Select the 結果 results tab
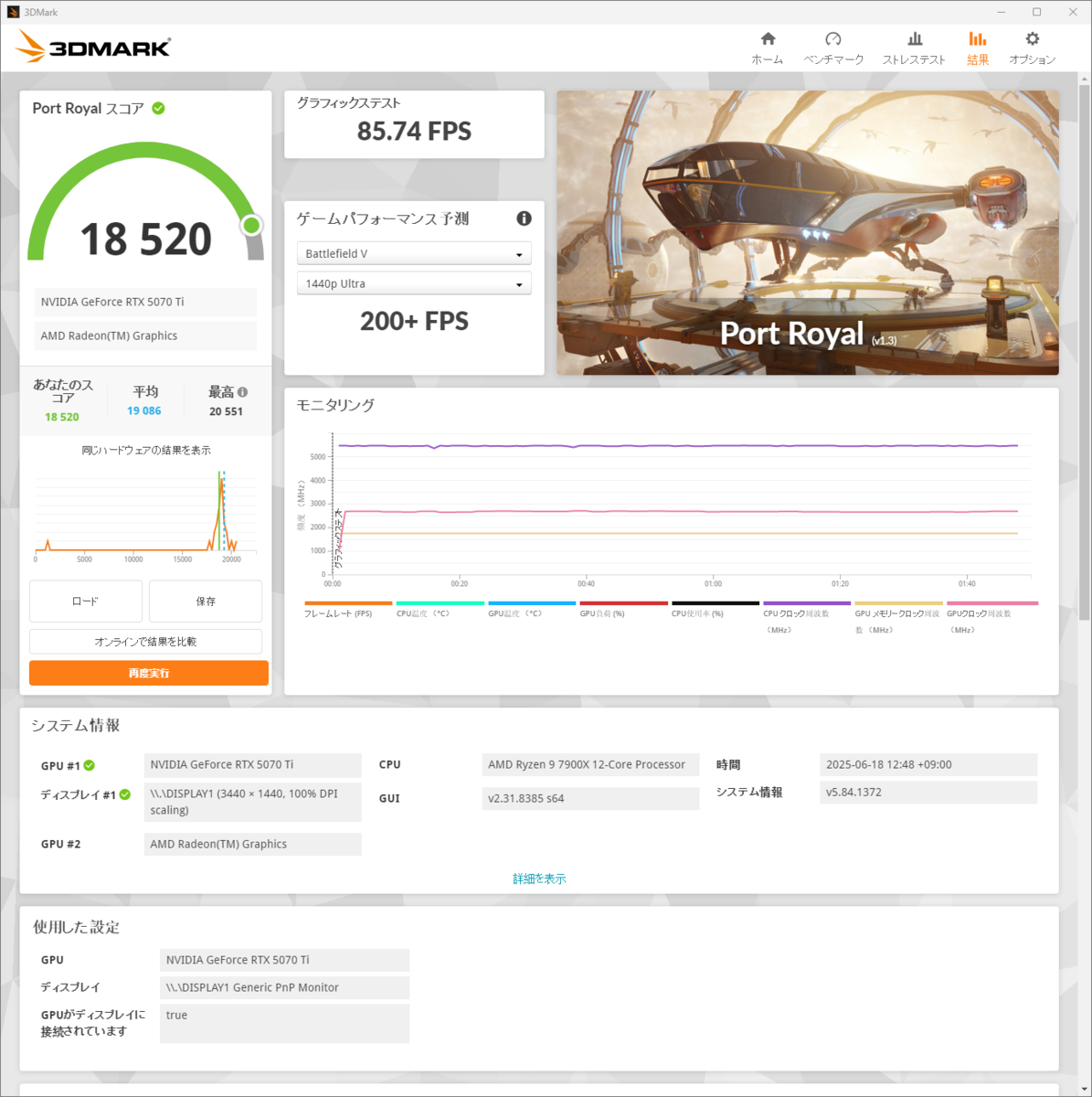 978,48
